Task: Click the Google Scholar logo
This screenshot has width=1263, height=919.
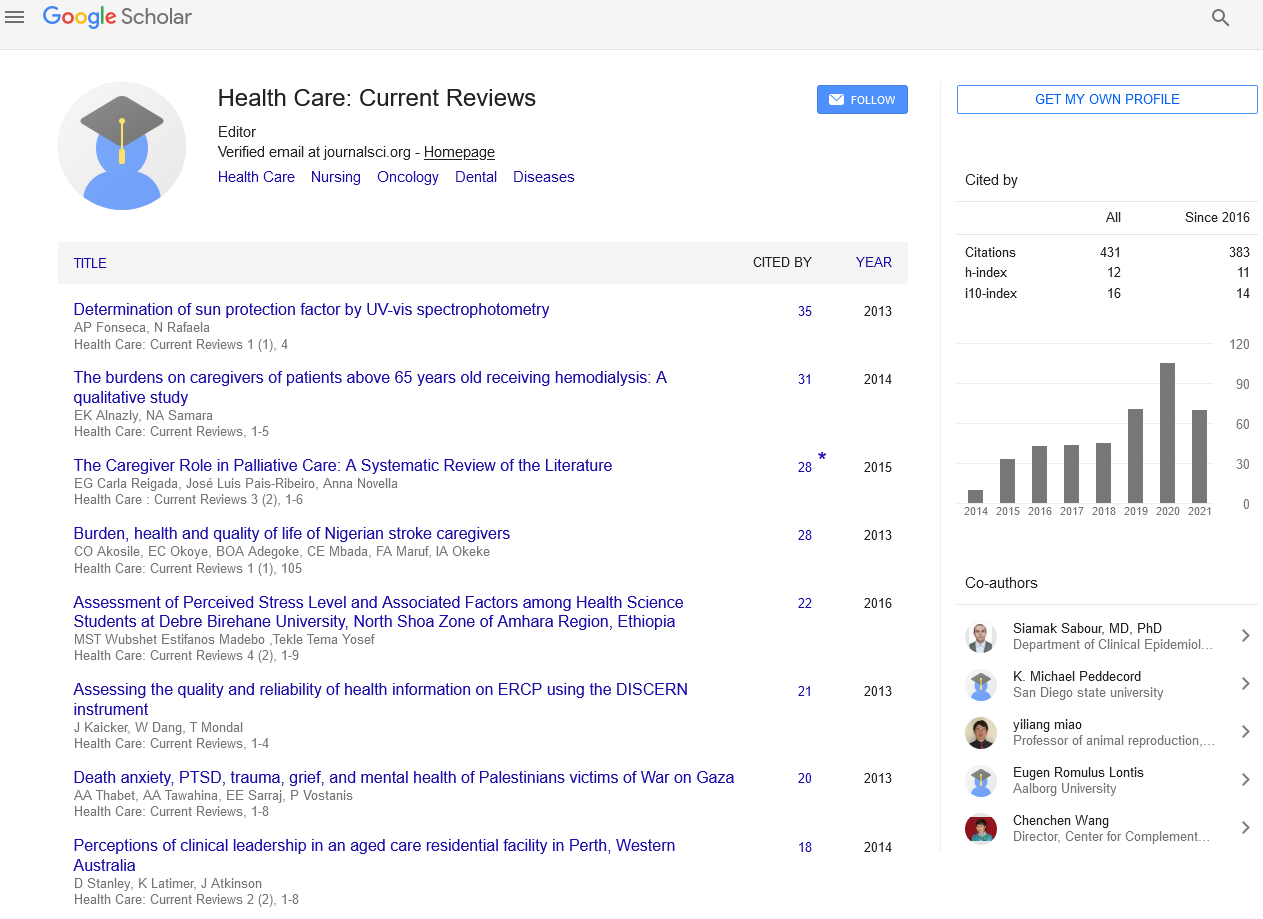Action: pyautogui.click(x=117, y=17)
